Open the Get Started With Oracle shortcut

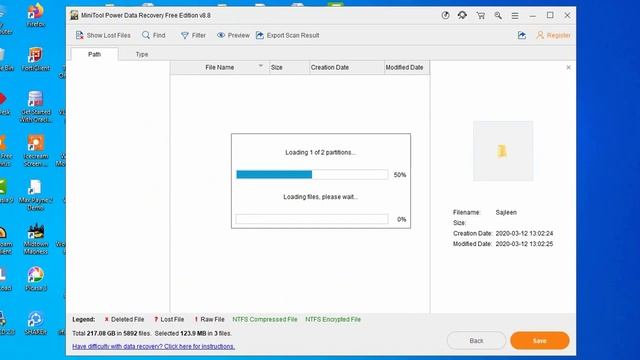pos(36,107)
